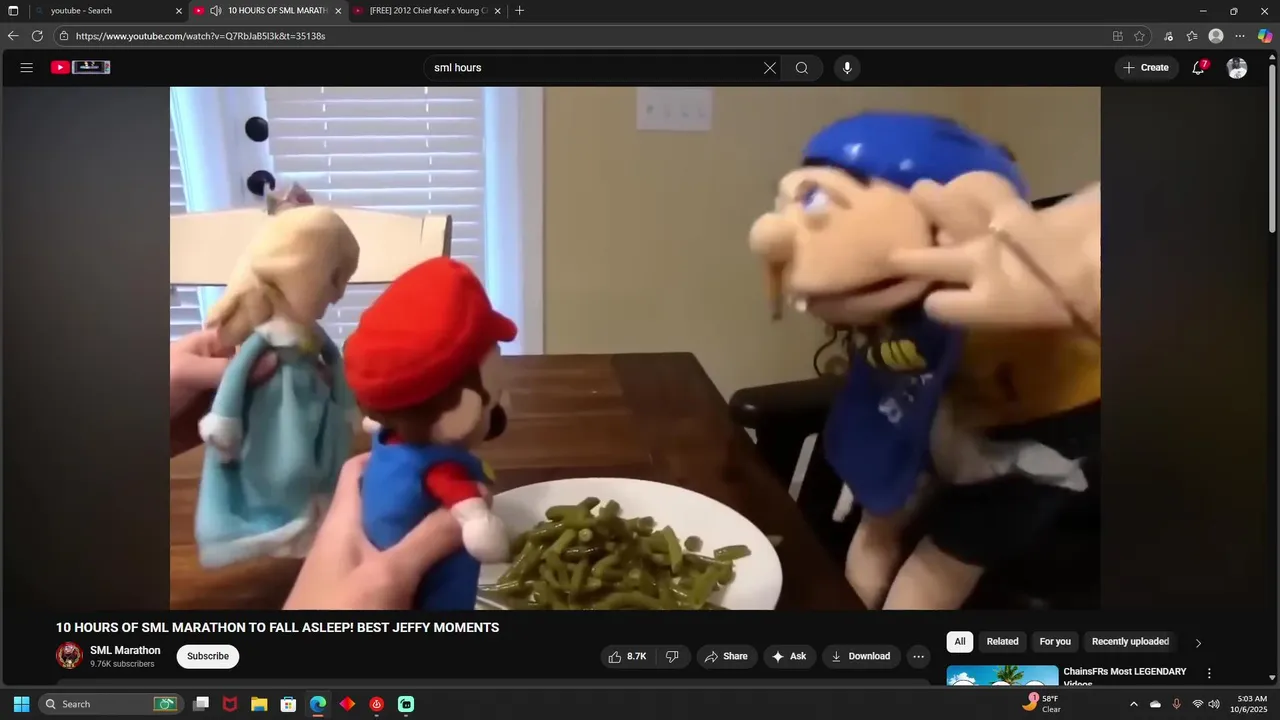Mute tab using speaker icon on SML tab
This screenshot has width=1280, height=720.
[x=215, y=11]
